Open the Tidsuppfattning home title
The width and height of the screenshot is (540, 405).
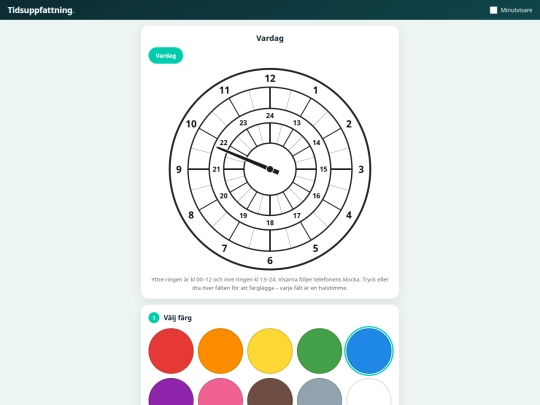41,10
